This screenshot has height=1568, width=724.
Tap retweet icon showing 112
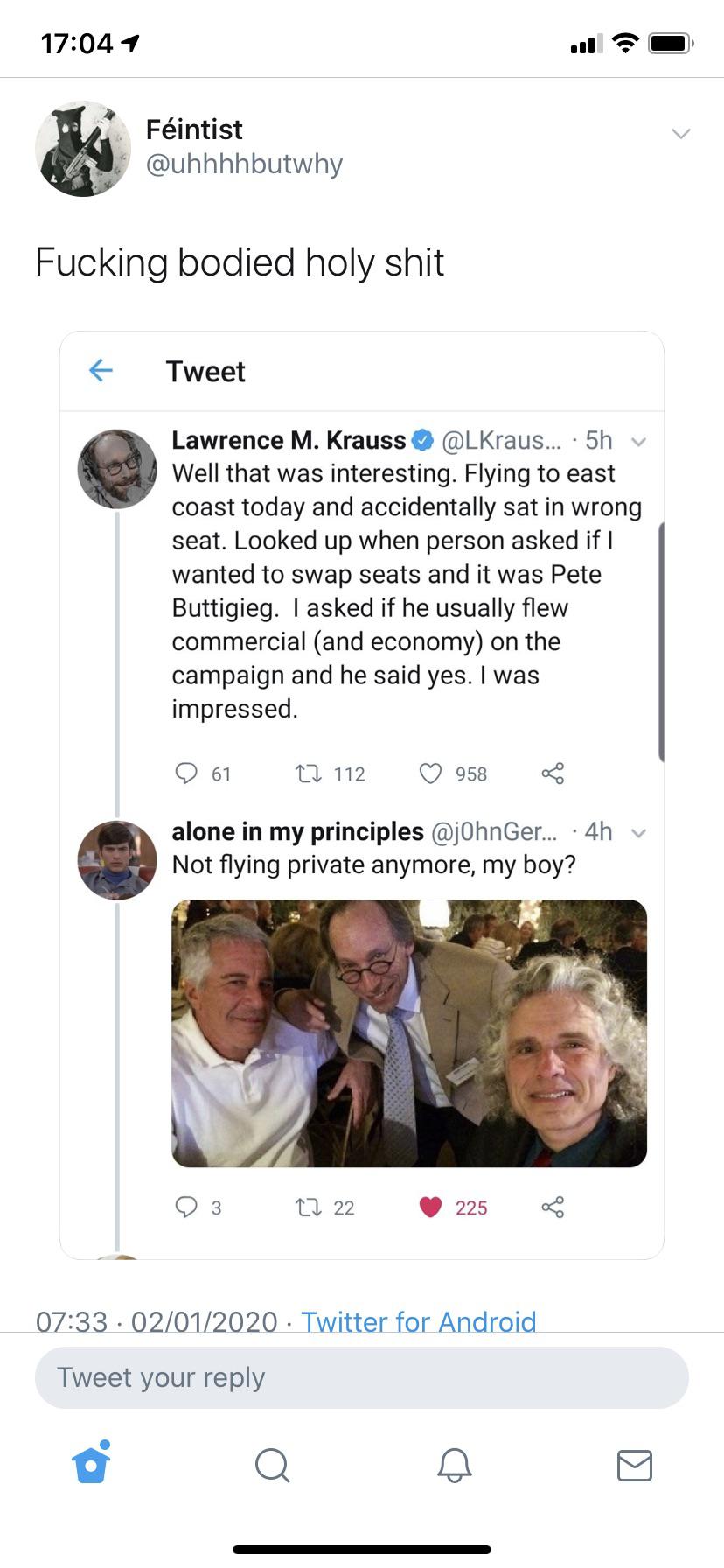(x=308, y=773)
